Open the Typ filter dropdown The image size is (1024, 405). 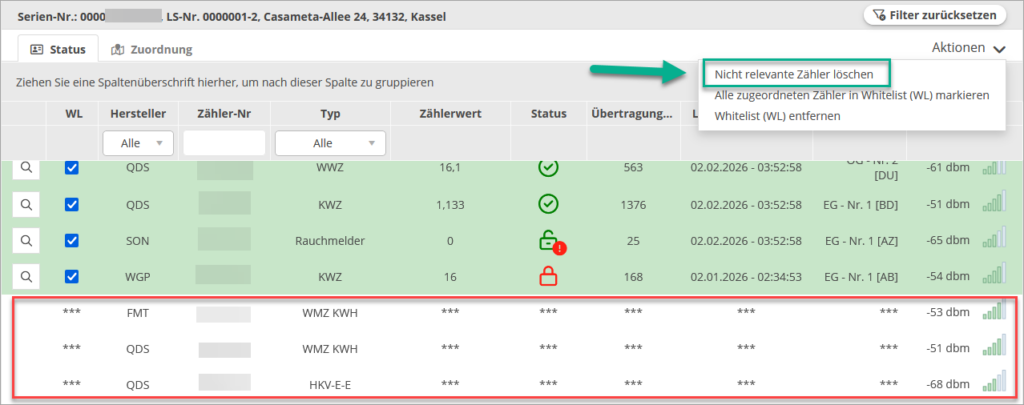tap(330, 143)
